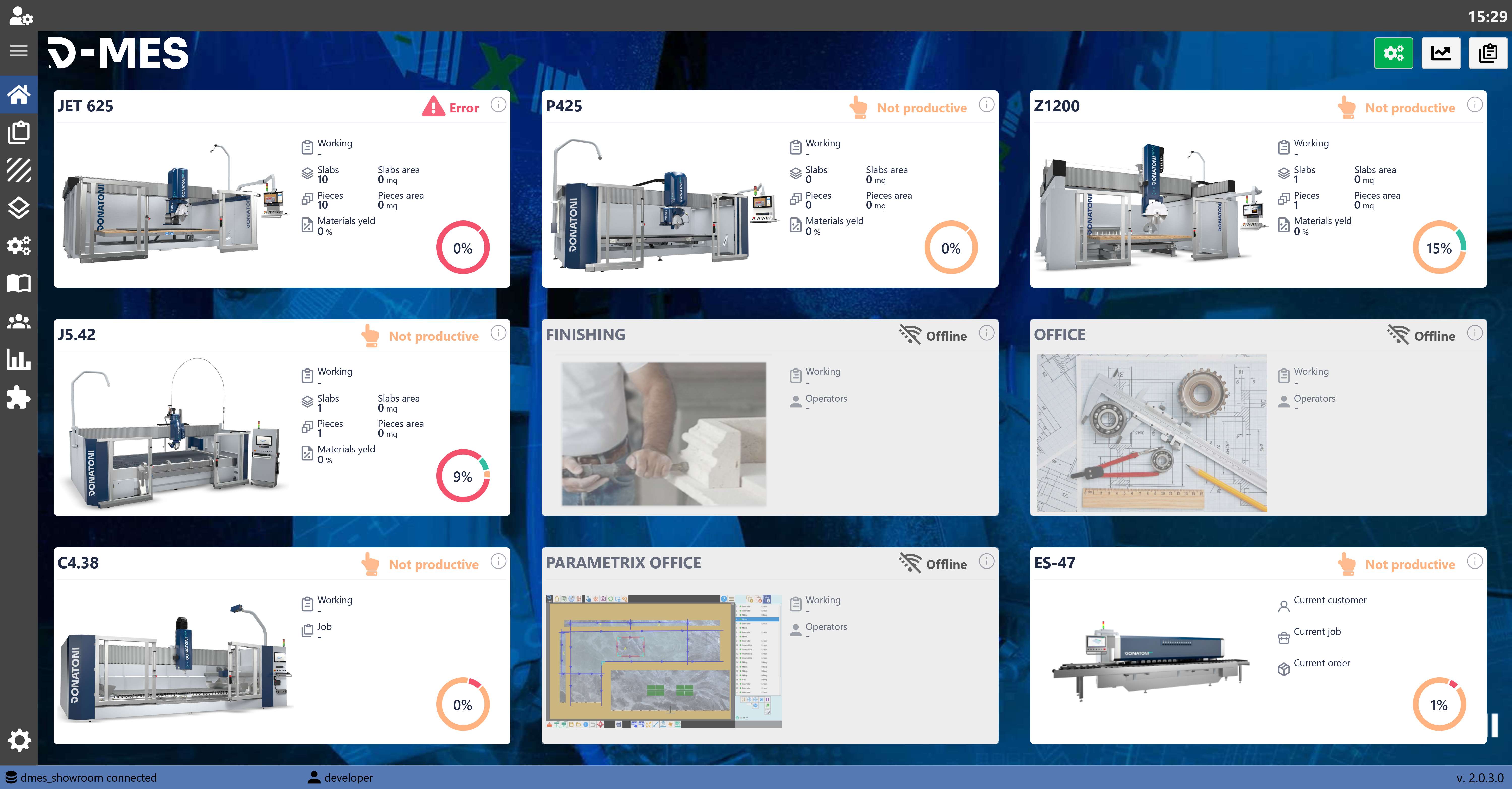Viewport: 1512px width, 789px height.
Task: Switch to the clipboard list view button
Action: [1488, 53]
